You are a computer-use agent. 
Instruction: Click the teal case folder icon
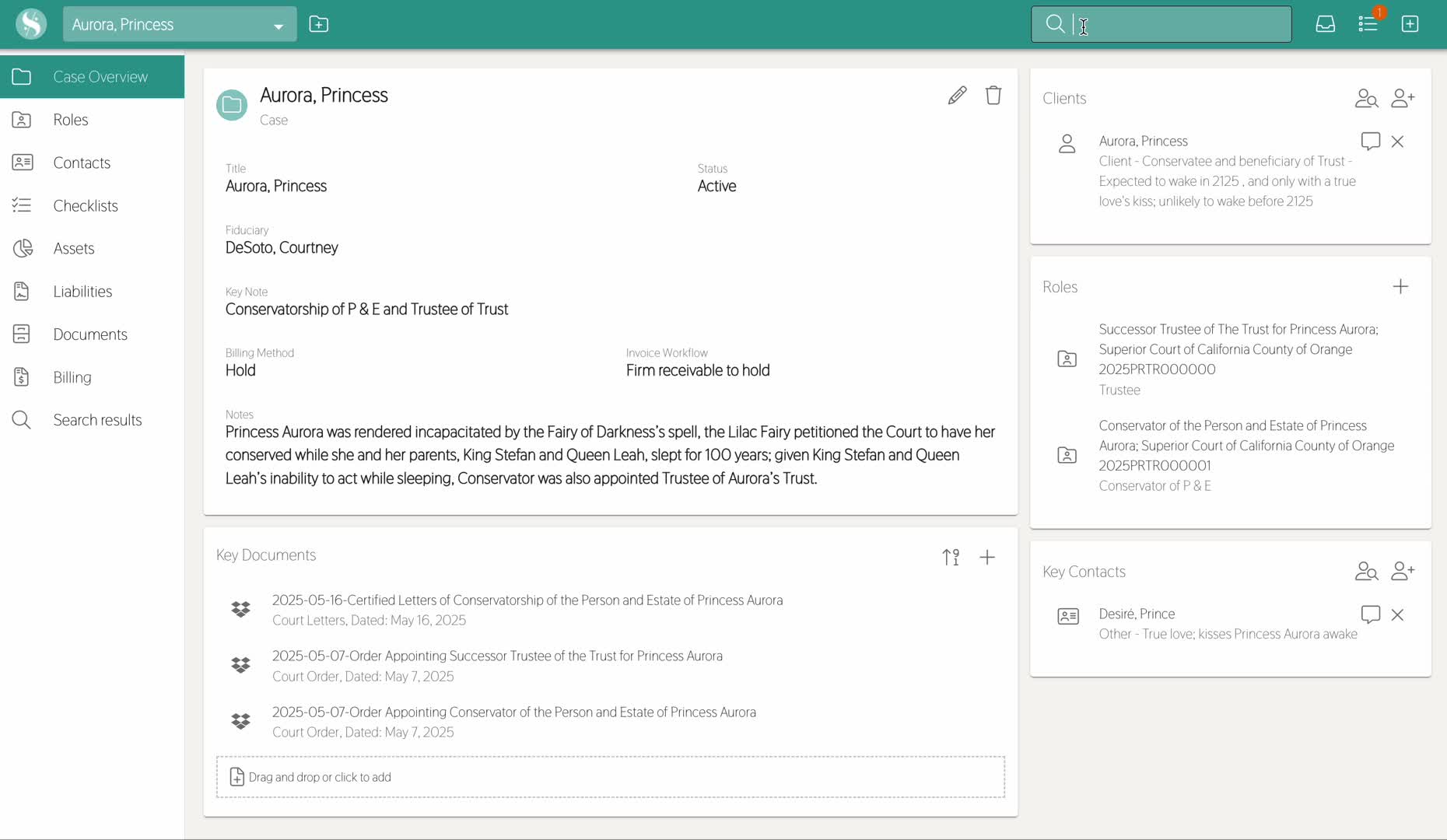(232, 105)
